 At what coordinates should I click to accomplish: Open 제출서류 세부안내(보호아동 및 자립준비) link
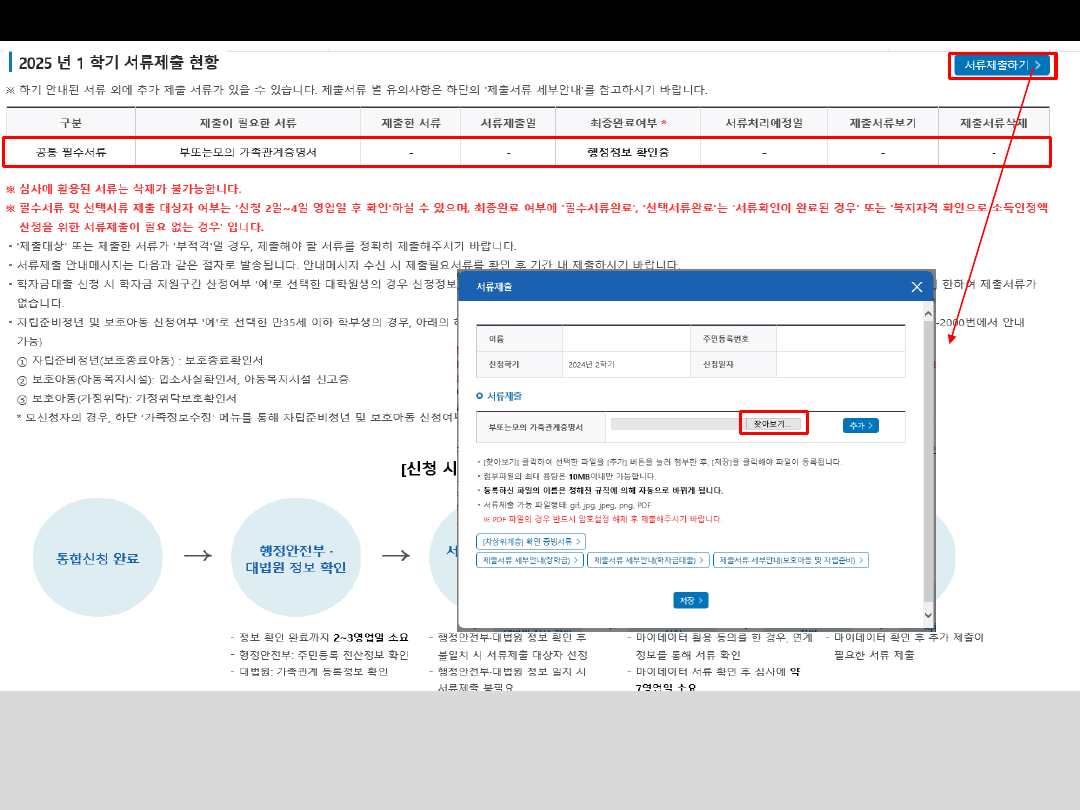pos(790,561)
